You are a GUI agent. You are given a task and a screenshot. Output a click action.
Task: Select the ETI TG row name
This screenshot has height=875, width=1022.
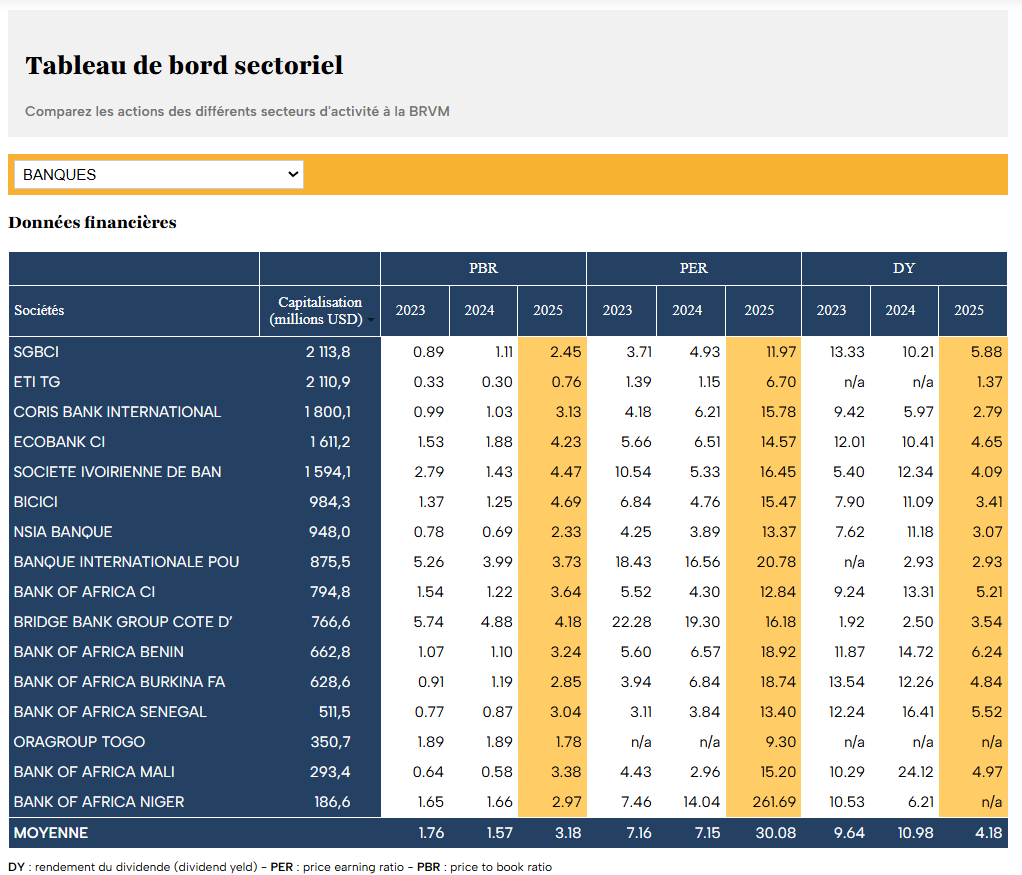point(37,382)
